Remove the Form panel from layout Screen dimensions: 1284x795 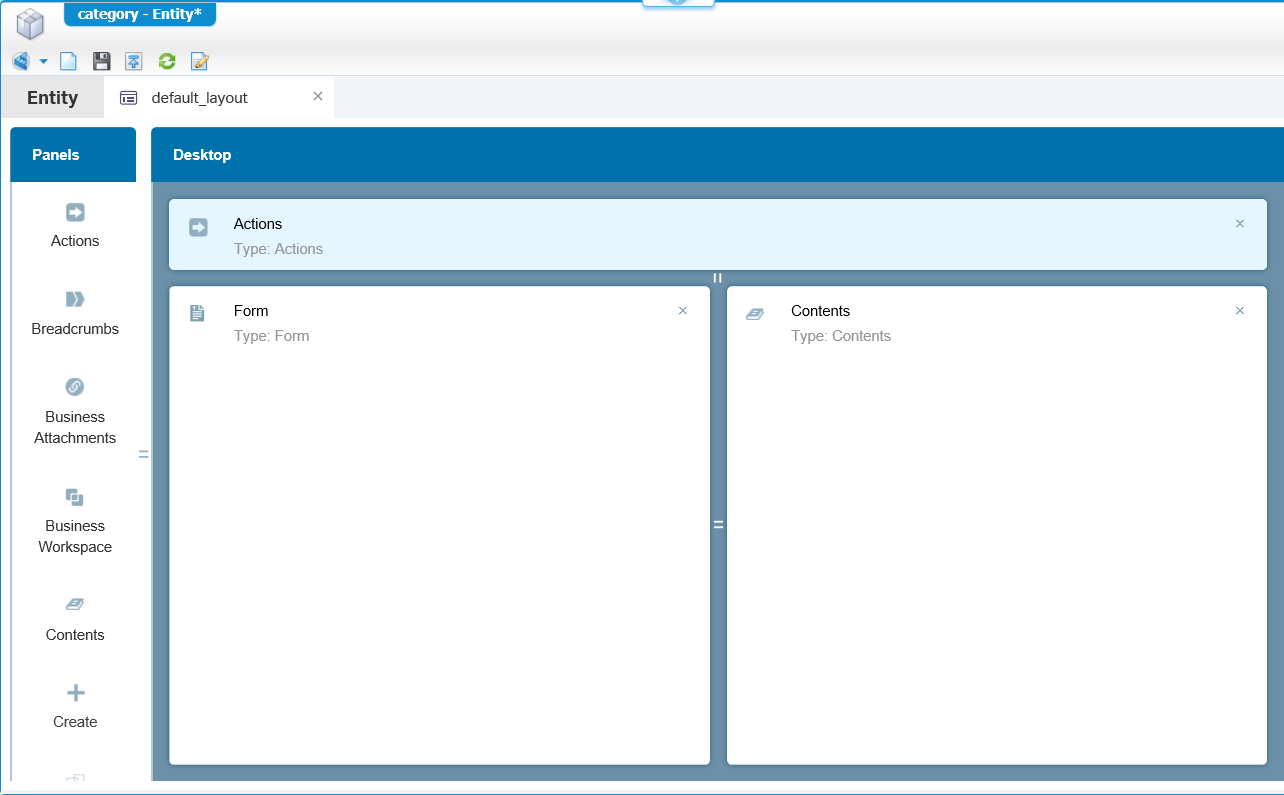click(683, 311)
